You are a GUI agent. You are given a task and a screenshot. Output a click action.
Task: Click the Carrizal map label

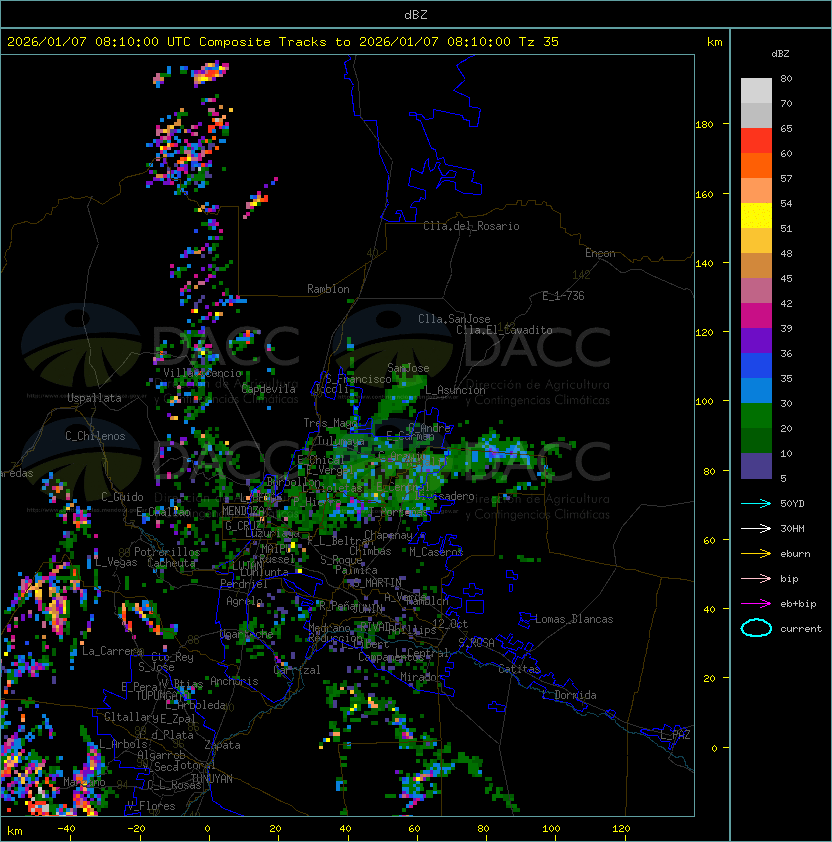pyautogui.click(x=297, y=670)
